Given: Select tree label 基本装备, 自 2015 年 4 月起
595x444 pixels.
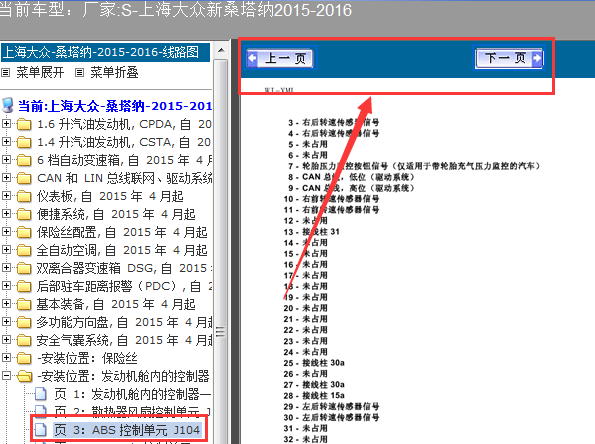Looking at the screenshot, I should pyautogui.click(x=116, y=304).
